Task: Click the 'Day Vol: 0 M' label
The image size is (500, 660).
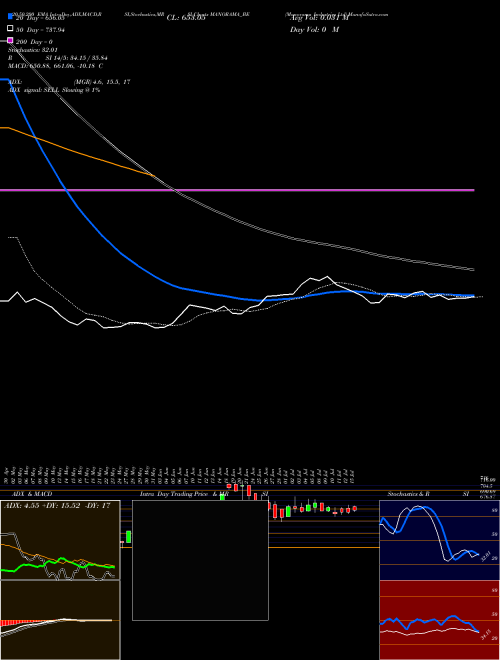Action: 314,29
